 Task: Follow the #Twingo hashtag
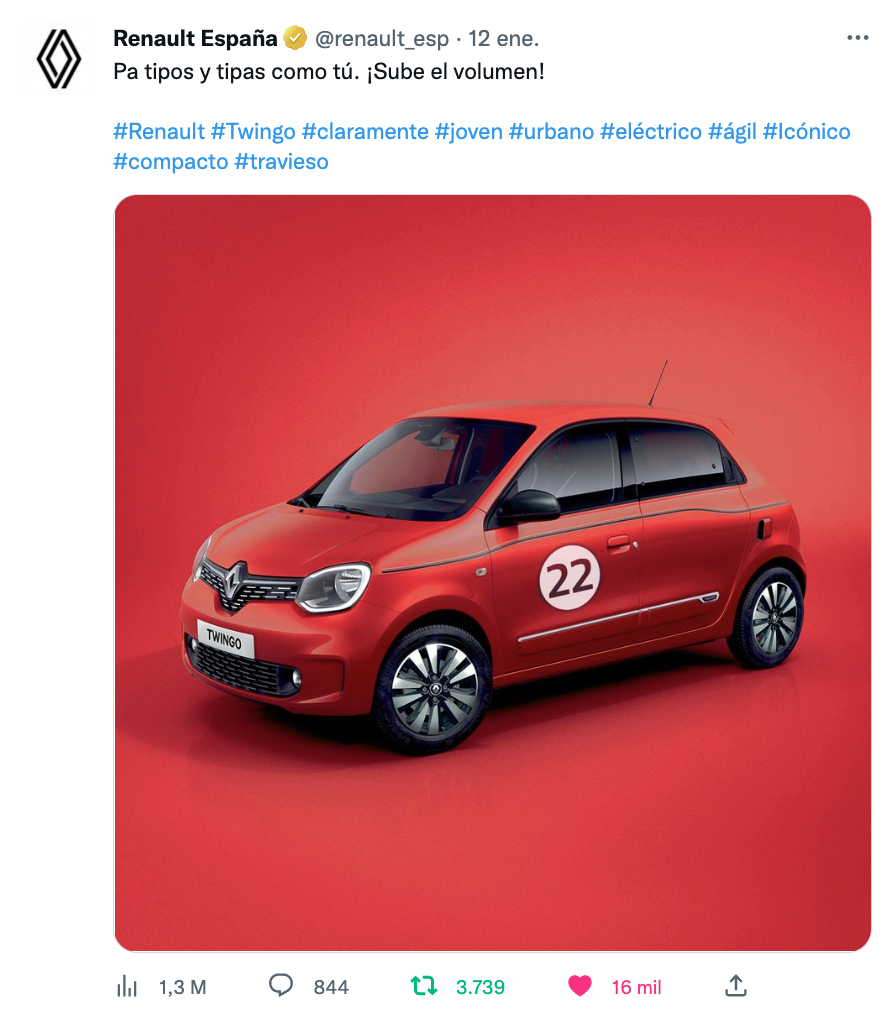point(253,132)
